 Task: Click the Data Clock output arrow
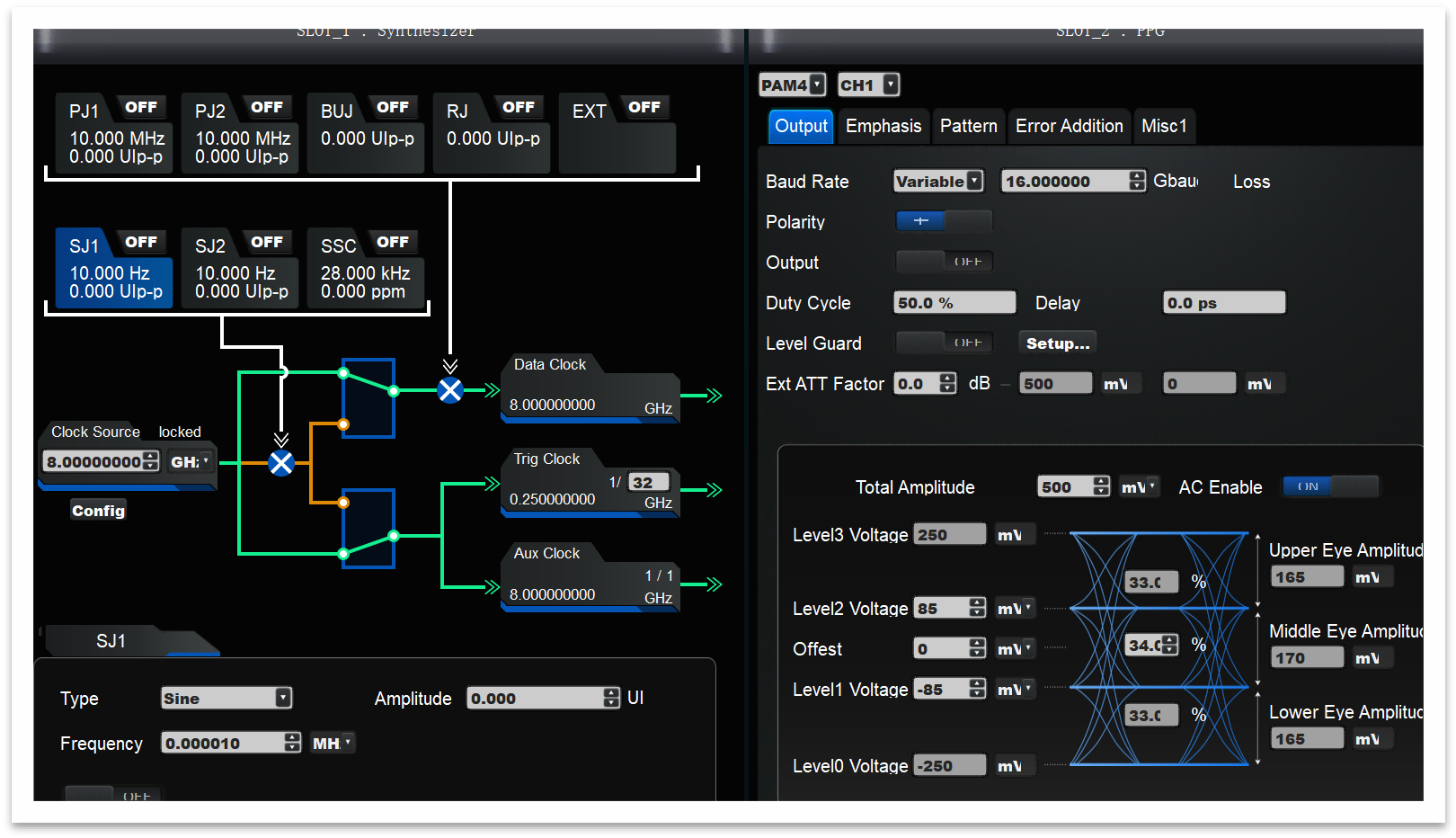coord(714,396)
